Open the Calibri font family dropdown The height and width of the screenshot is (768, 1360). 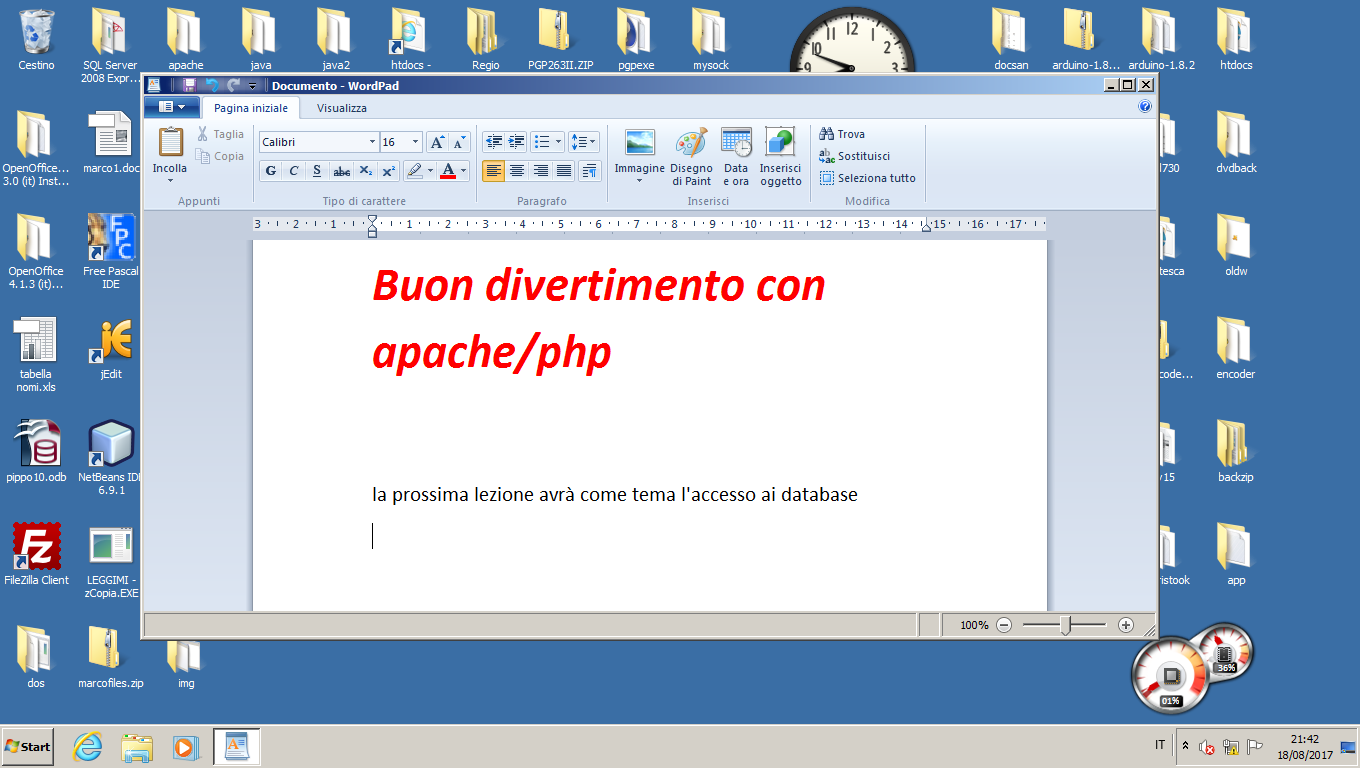coord(373,142)
